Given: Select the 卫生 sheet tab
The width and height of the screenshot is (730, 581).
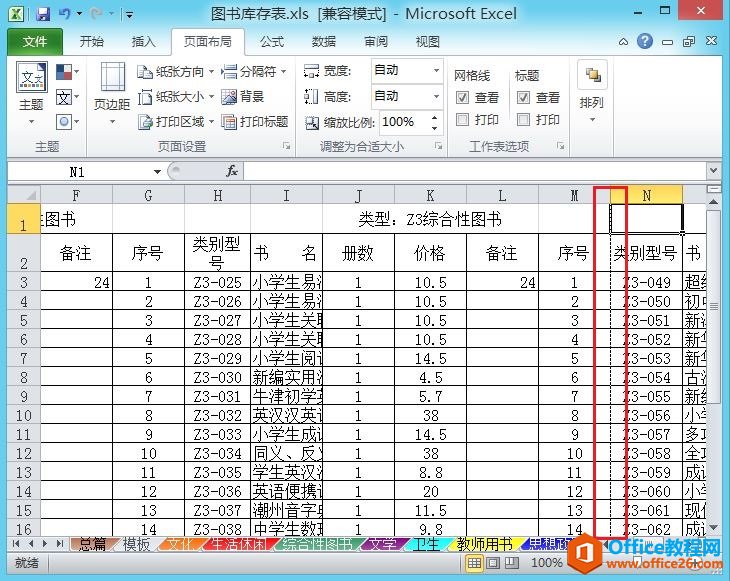Looking at the screenshot, I should [x=426, y=544].
